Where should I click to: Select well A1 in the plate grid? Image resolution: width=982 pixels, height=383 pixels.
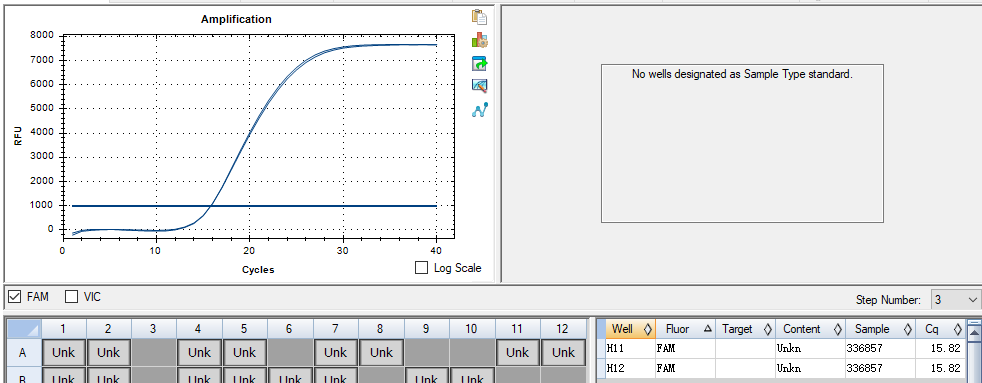pos(63,352)
